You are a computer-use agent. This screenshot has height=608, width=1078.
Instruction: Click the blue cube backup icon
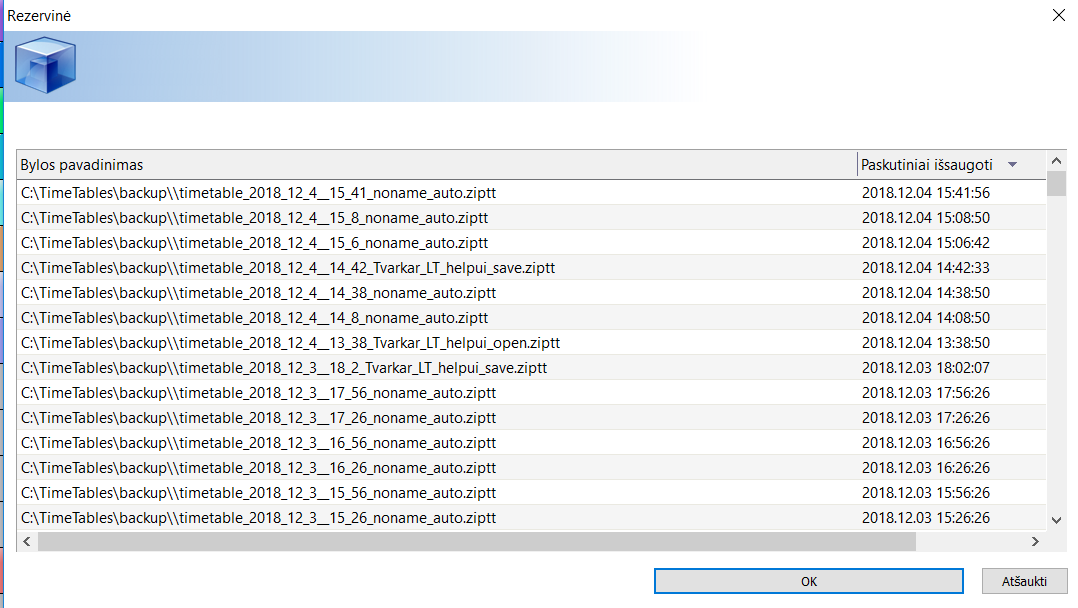click(x=46, y=64)
